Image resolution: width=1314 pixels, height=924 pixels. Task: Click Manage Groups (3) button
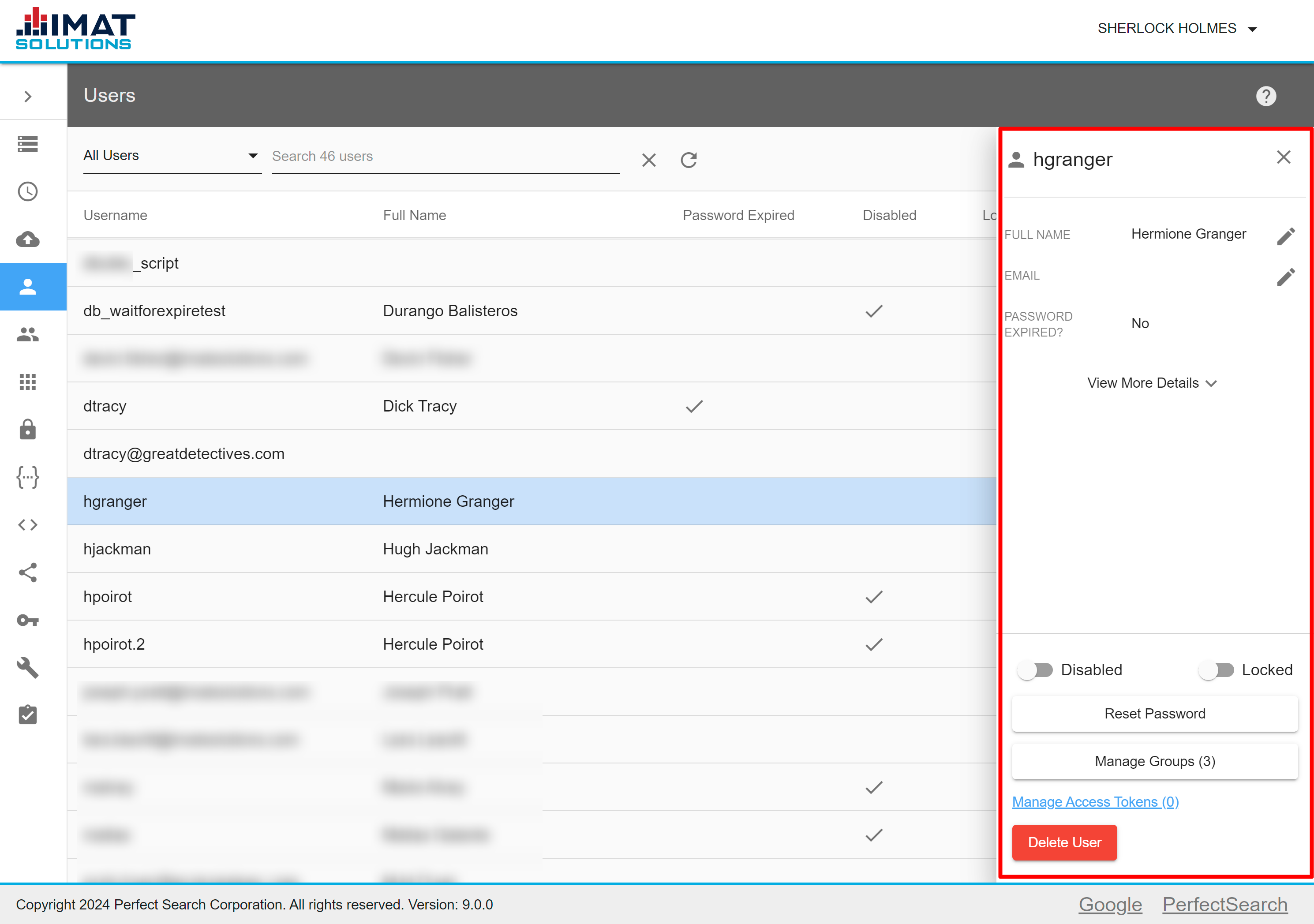tap(1155, 761)
